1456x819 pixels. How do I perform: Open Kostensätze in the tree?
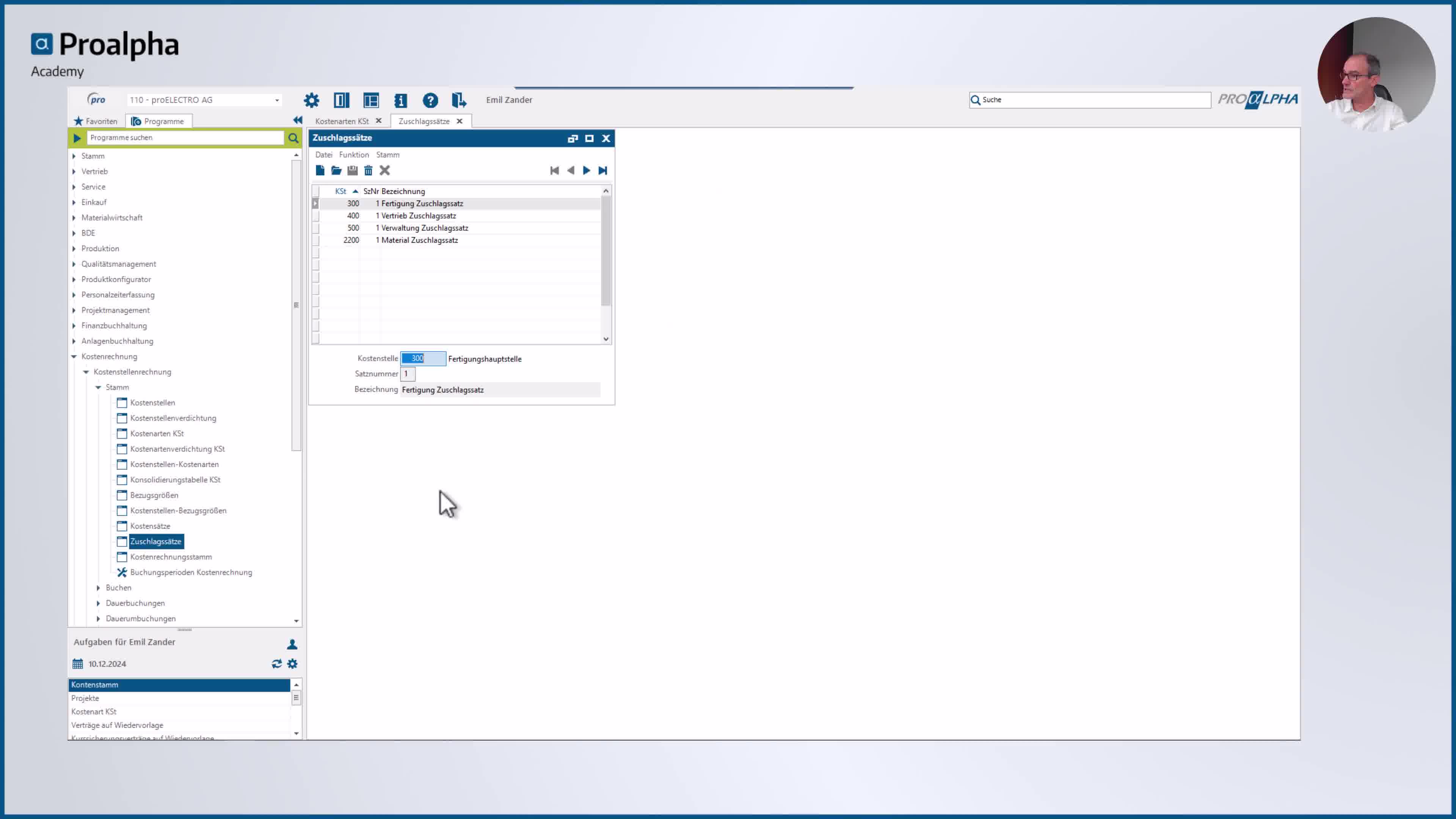coord(150,526)
